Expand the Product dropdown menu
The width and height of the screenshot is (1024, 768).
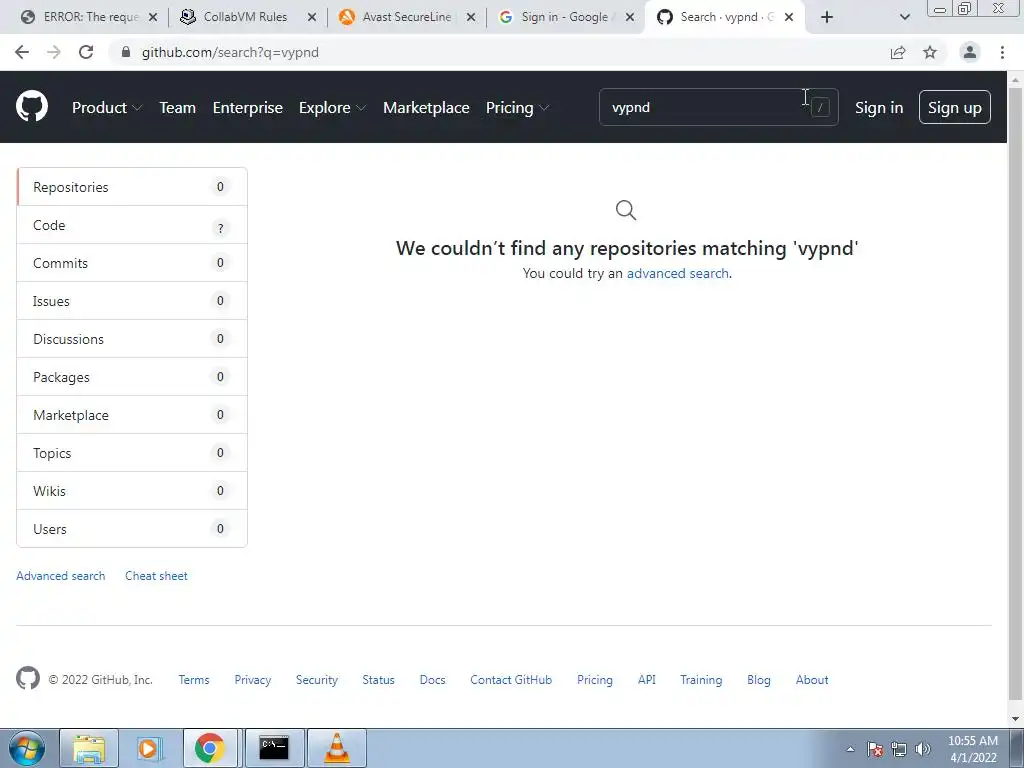point(106,108)
